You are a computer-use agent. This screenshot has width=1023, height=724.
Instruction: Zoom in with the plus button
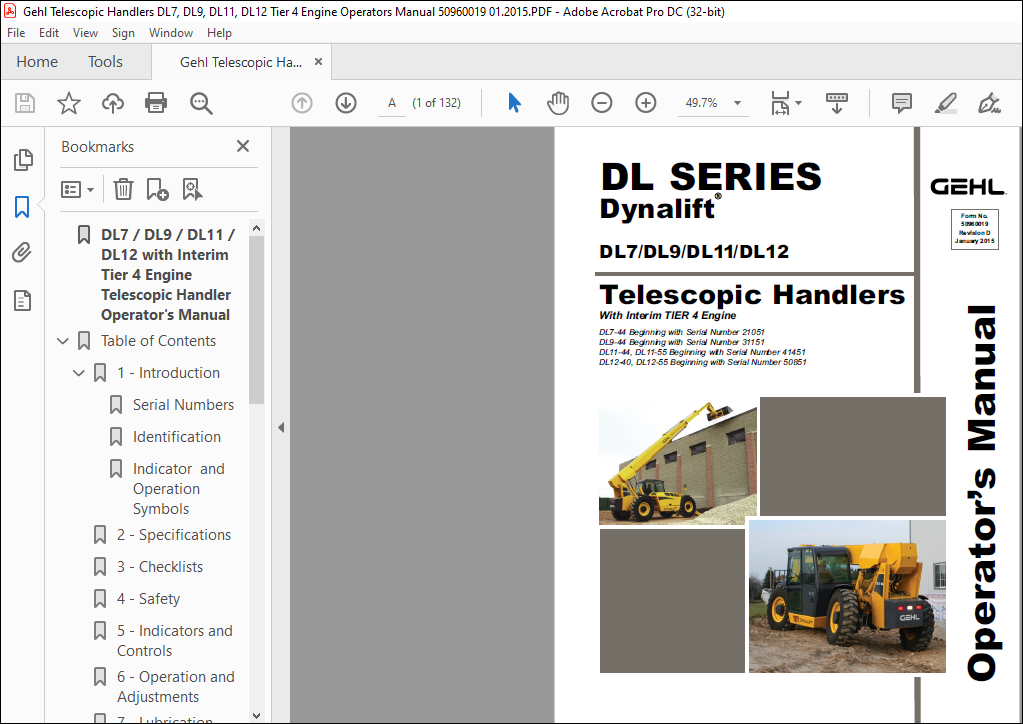(645, 103)
